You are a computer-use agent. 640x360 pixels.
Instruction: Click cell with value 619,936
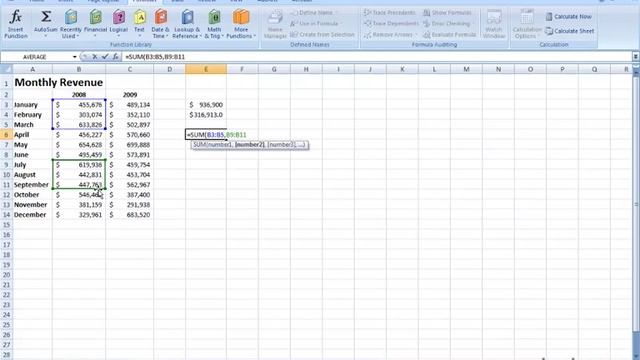79,165
